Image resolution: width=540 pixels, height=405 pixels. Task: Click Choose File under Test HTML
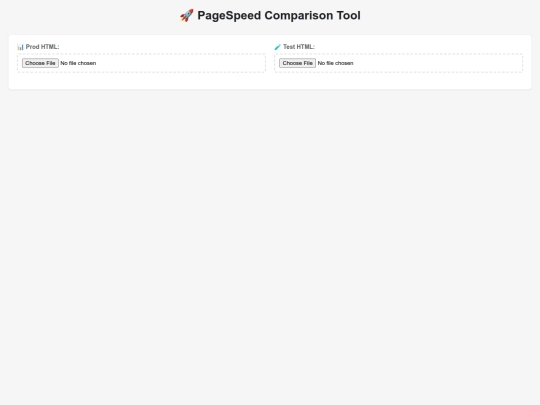click(x=298, y=63)
